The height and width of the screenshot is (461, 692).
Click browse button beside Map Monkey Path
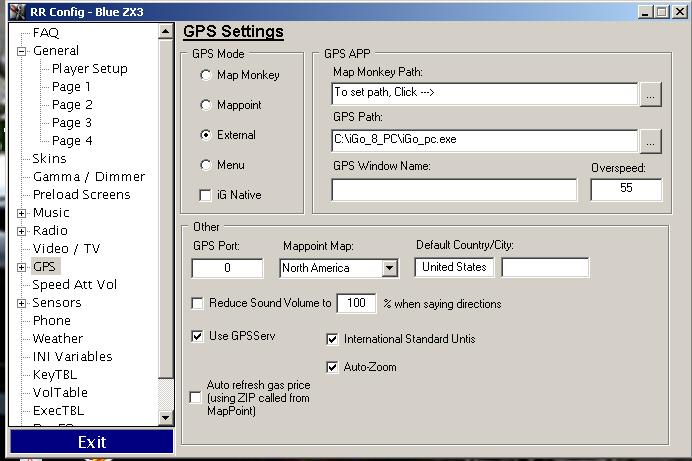650,93
